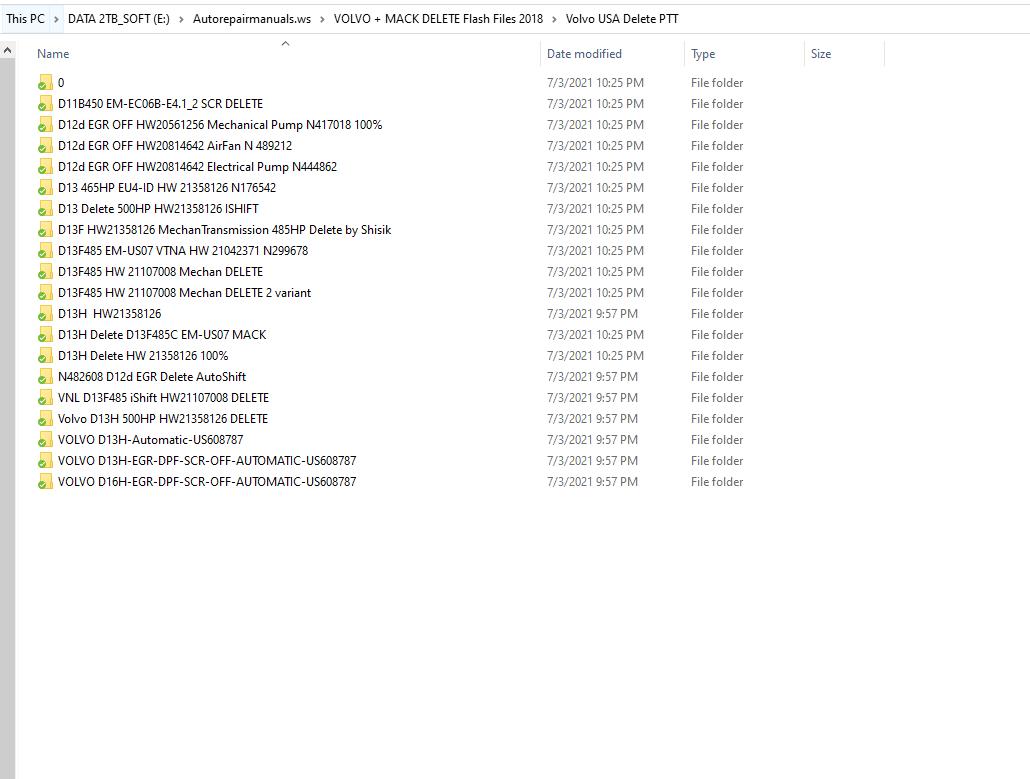Select D11B450 EM-EC06B-E4.1_2 SCR DELETE folder name
This screenshot has width=1030, height=779.
160,104
